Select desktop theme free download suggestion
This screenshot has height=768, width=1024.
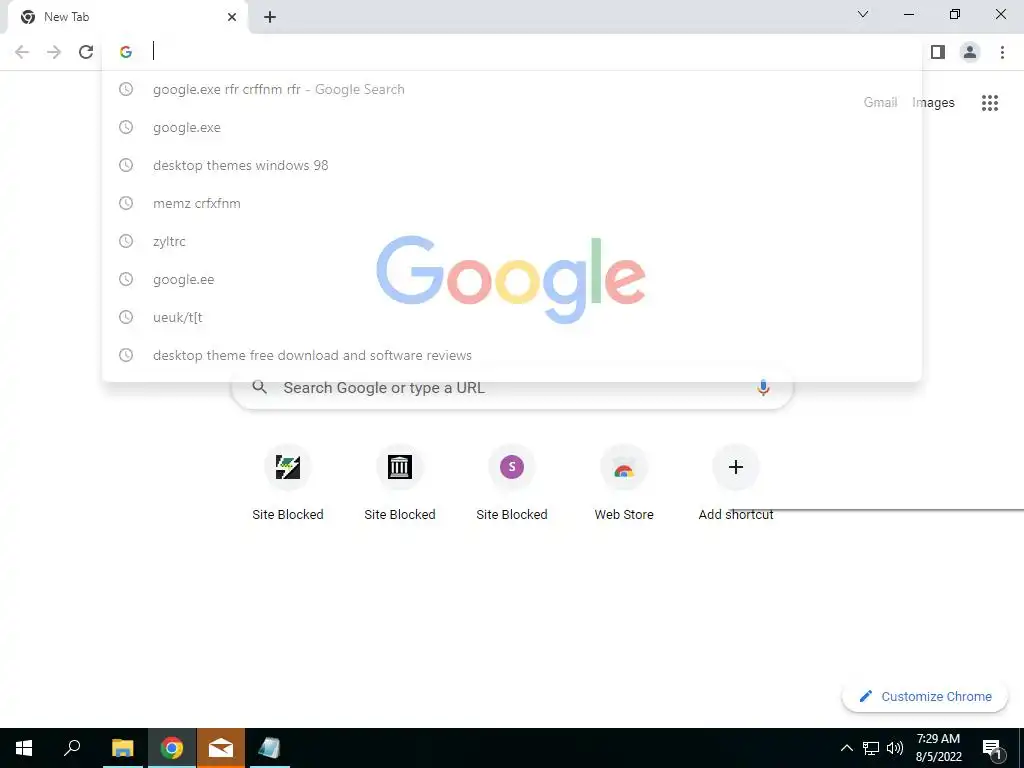click(512, 355)
